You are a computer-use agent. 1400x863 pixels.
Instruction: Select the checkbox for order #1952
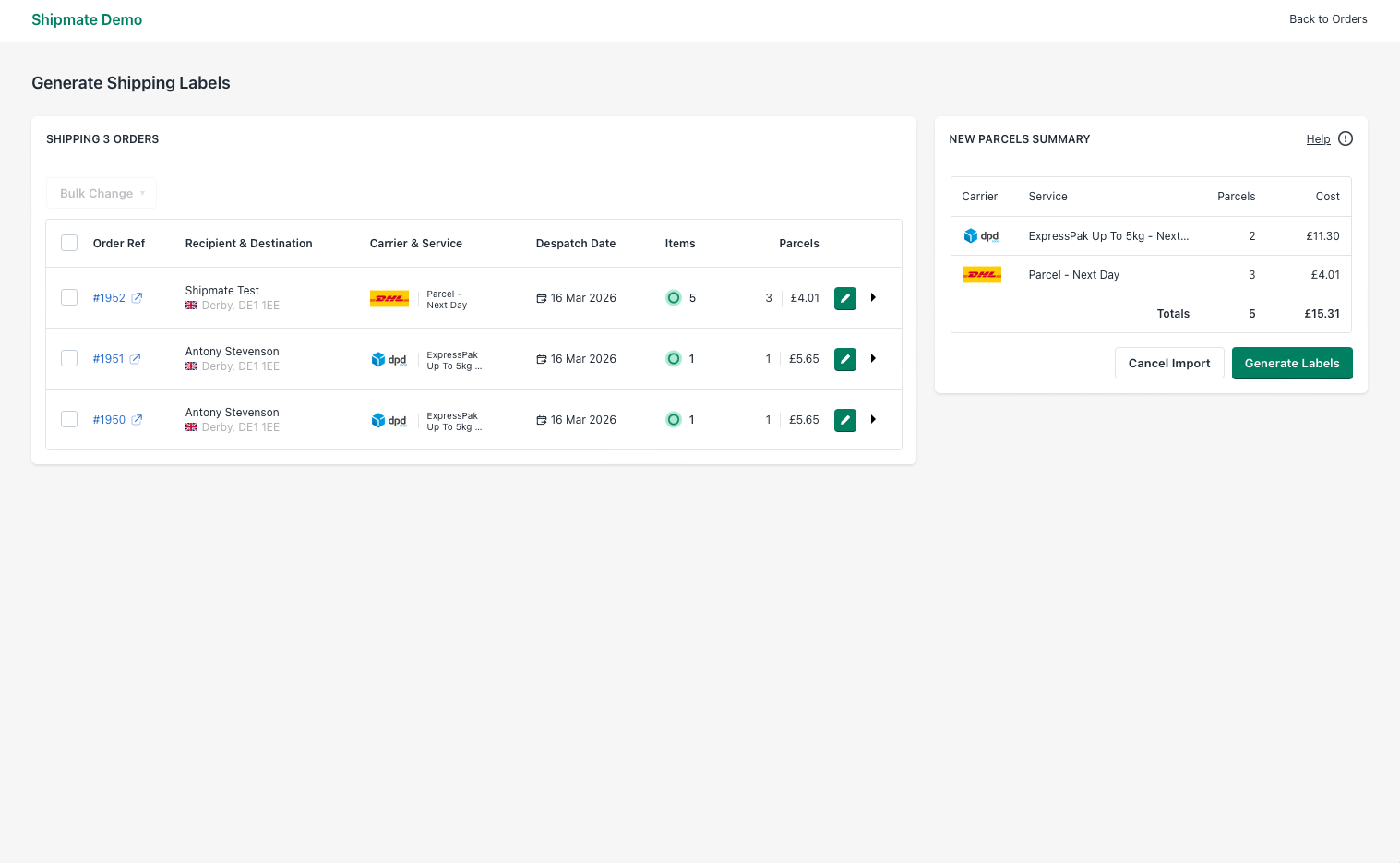[x=69, y=297]
